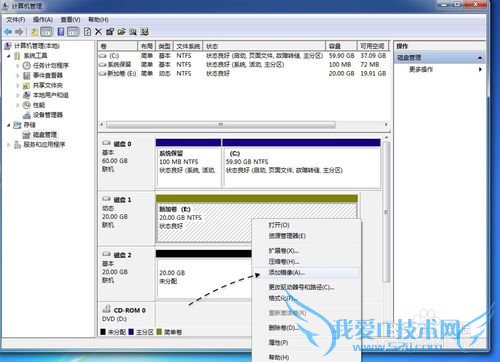Choose 打开(O) in context menu

(306, 225)
